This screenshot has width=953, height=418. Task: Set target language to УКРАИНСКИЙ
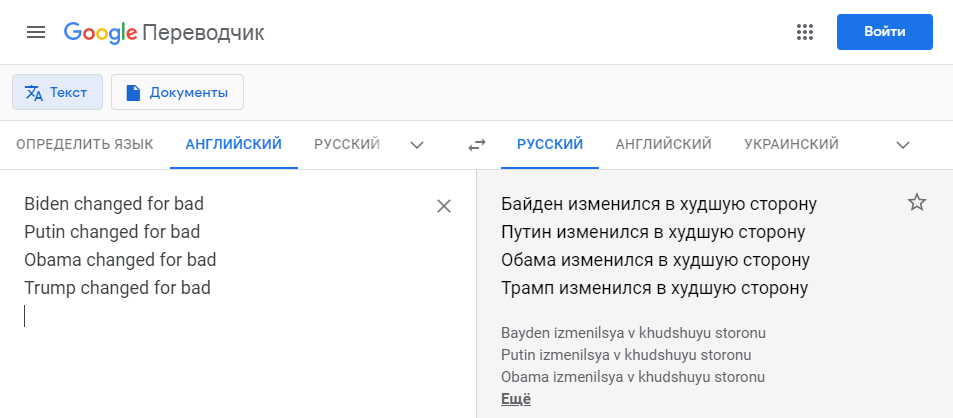click(791, 144)
